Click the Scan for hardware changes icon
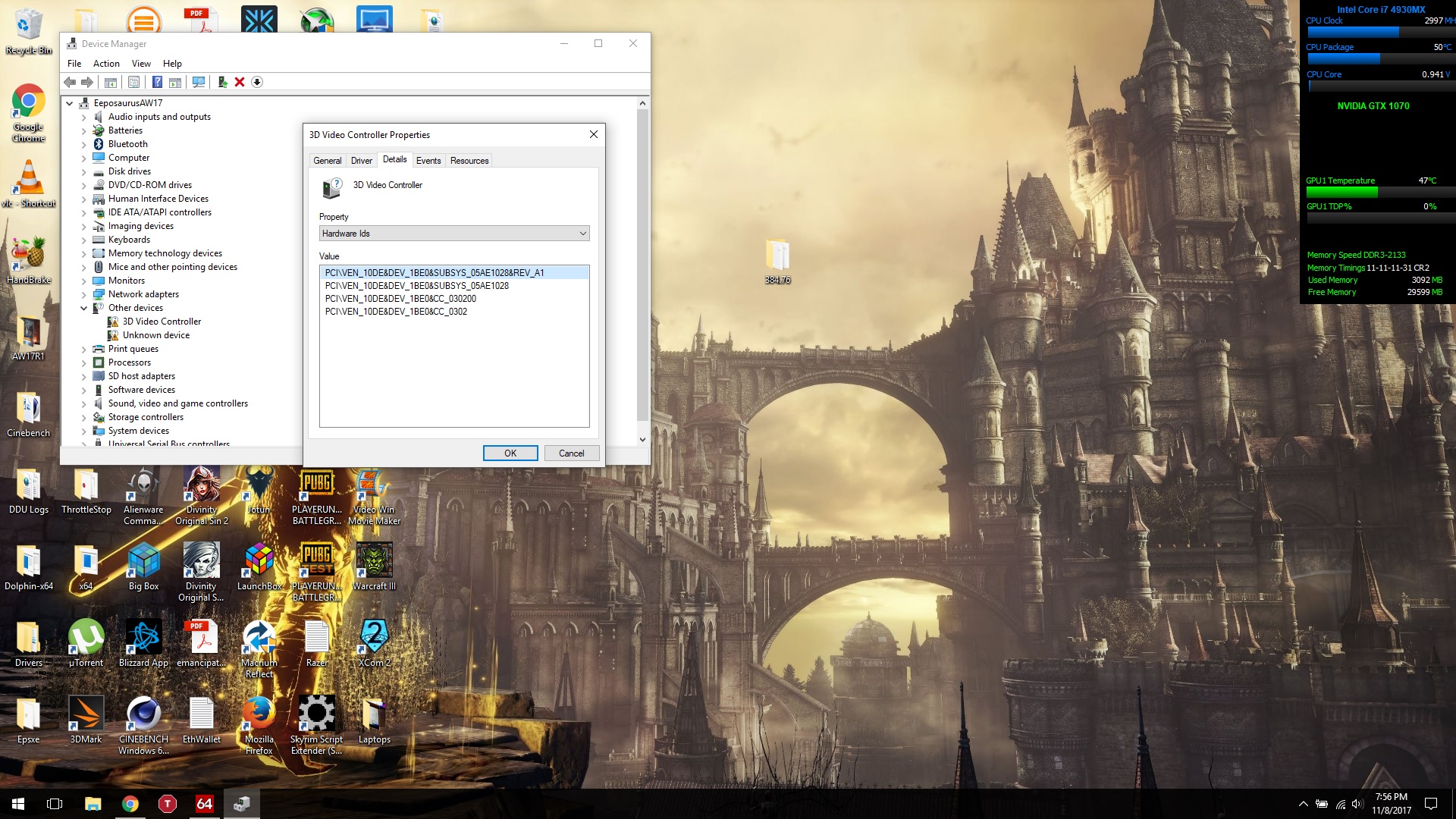The width and height of the screenshot is (1456, 819). click(x=199, y=82)
